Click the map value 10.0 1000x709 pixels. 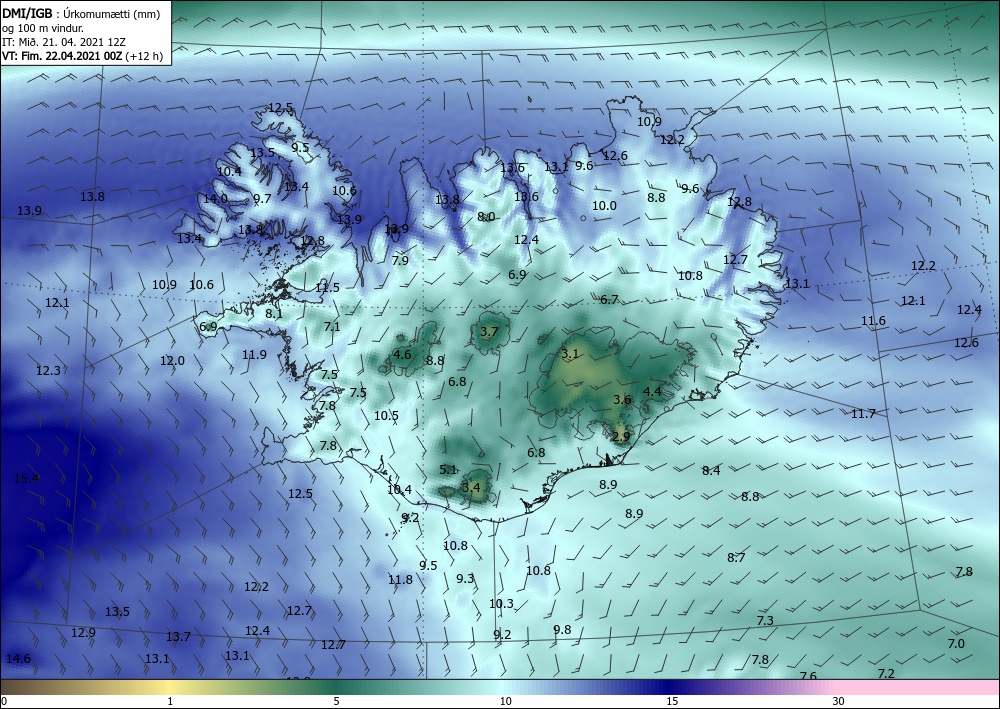[604, 205]
